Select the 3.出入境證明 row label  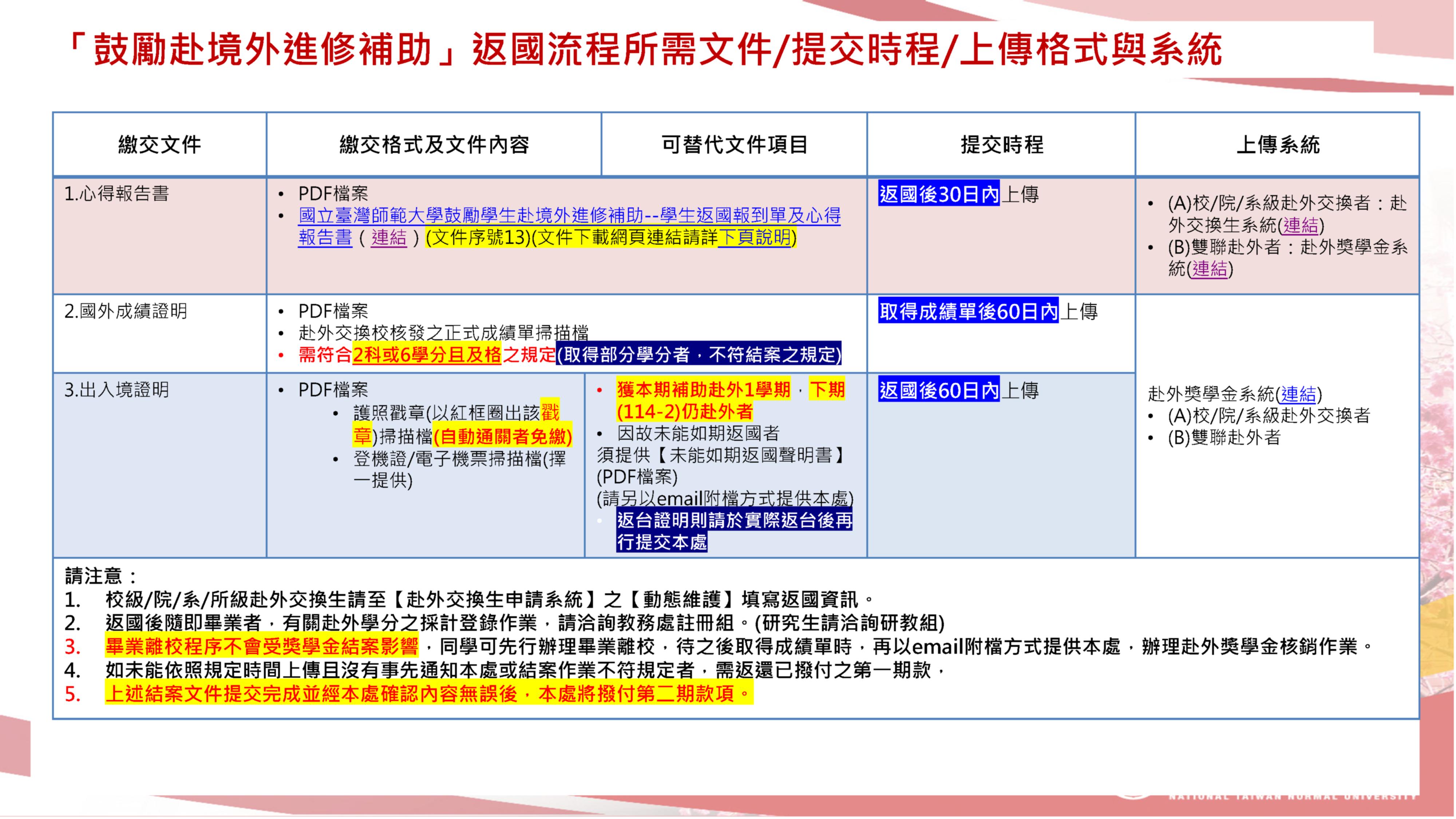point(116,389)
